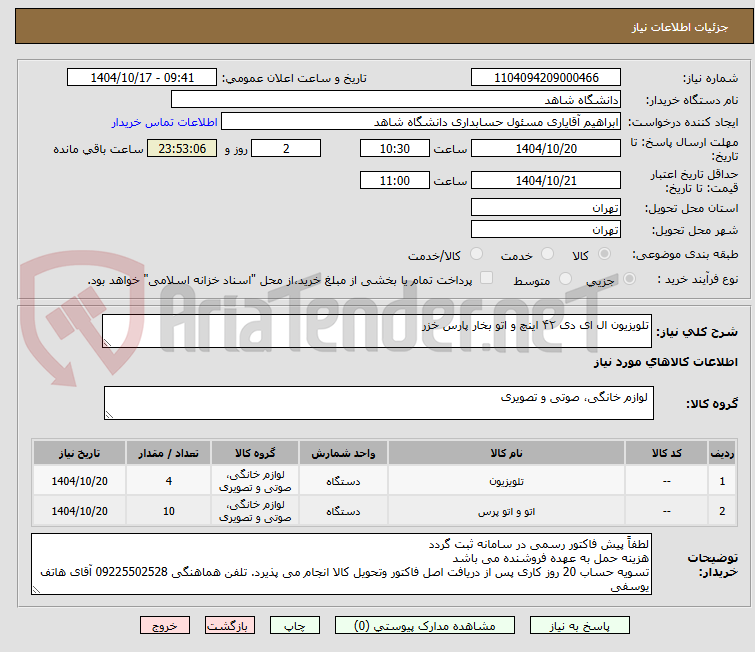Click the remaining days field showing 2

coord(286,148)
